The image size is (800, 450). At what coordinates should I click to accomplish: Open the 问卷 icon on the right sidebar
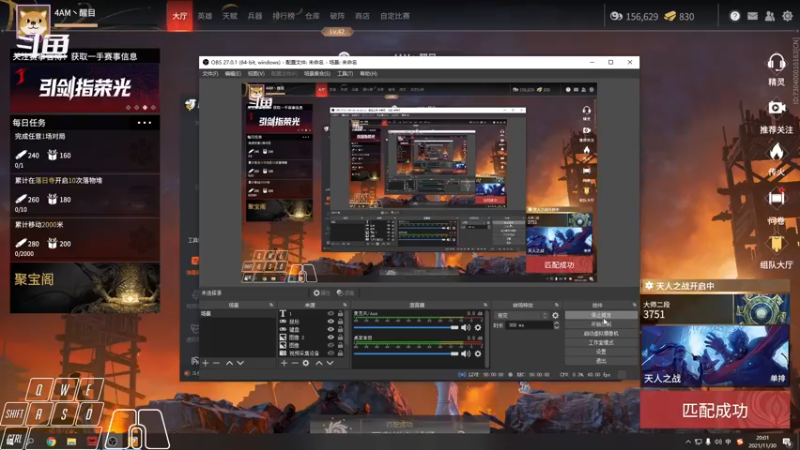pos(777,197)
